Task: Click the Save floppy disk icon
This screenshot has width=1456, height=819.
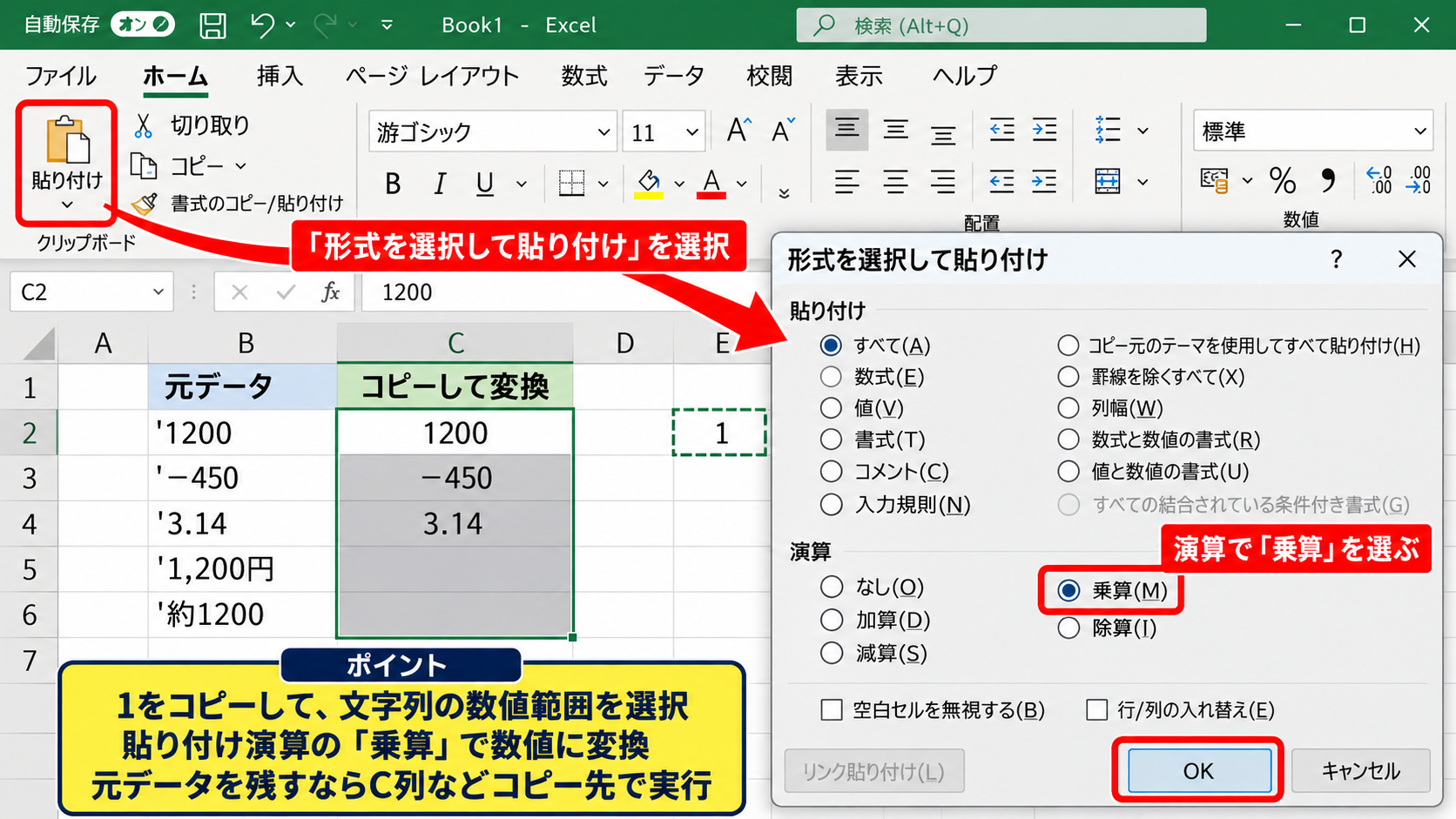Action: pyautogui.click(x=212, y=25)
